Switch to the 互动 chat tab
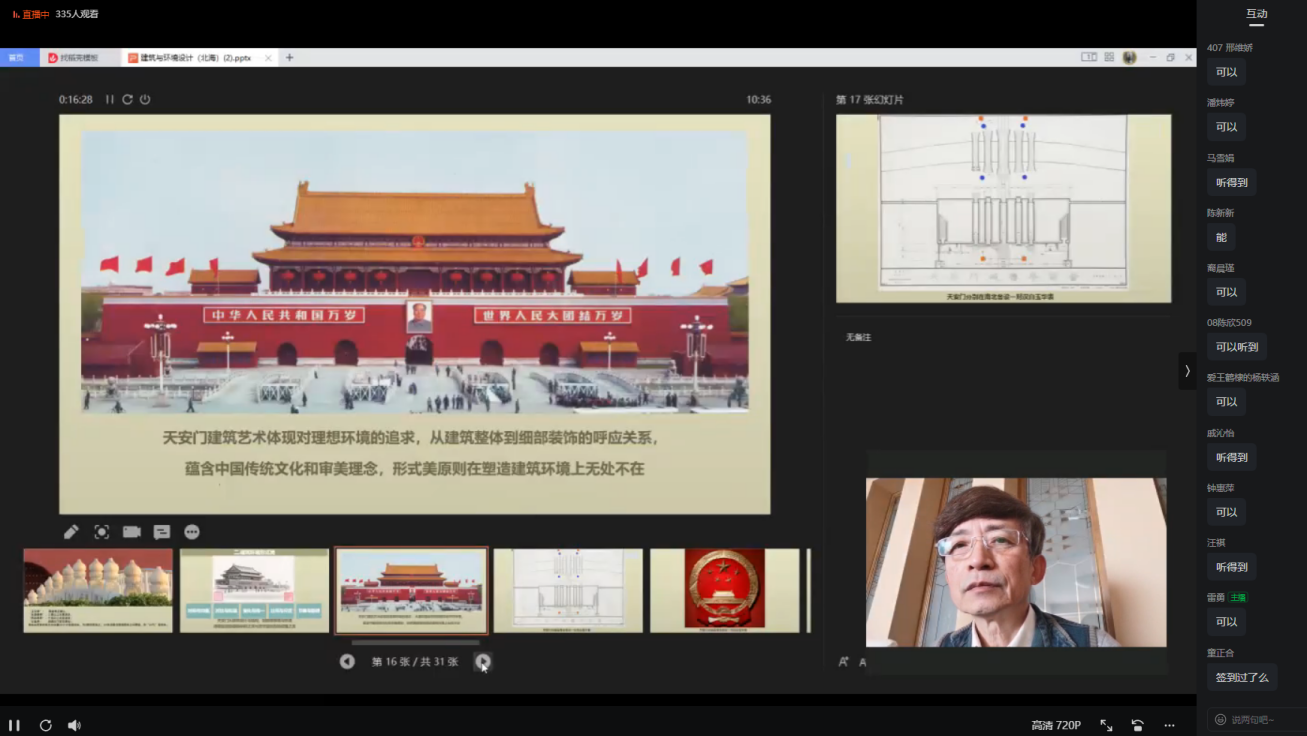This screenshot has width=1307, height=736. coord(1256,14)
